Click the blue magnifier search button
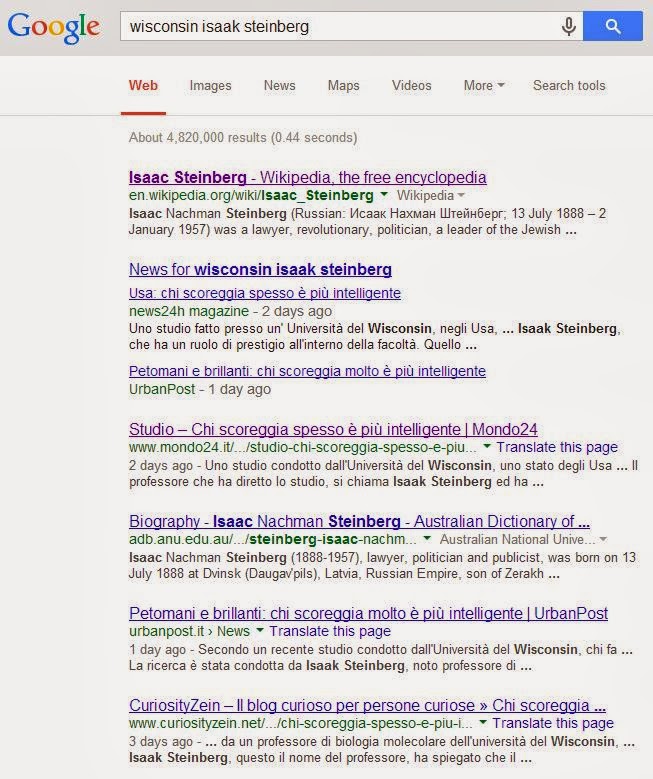 click(x=613, y=26)
